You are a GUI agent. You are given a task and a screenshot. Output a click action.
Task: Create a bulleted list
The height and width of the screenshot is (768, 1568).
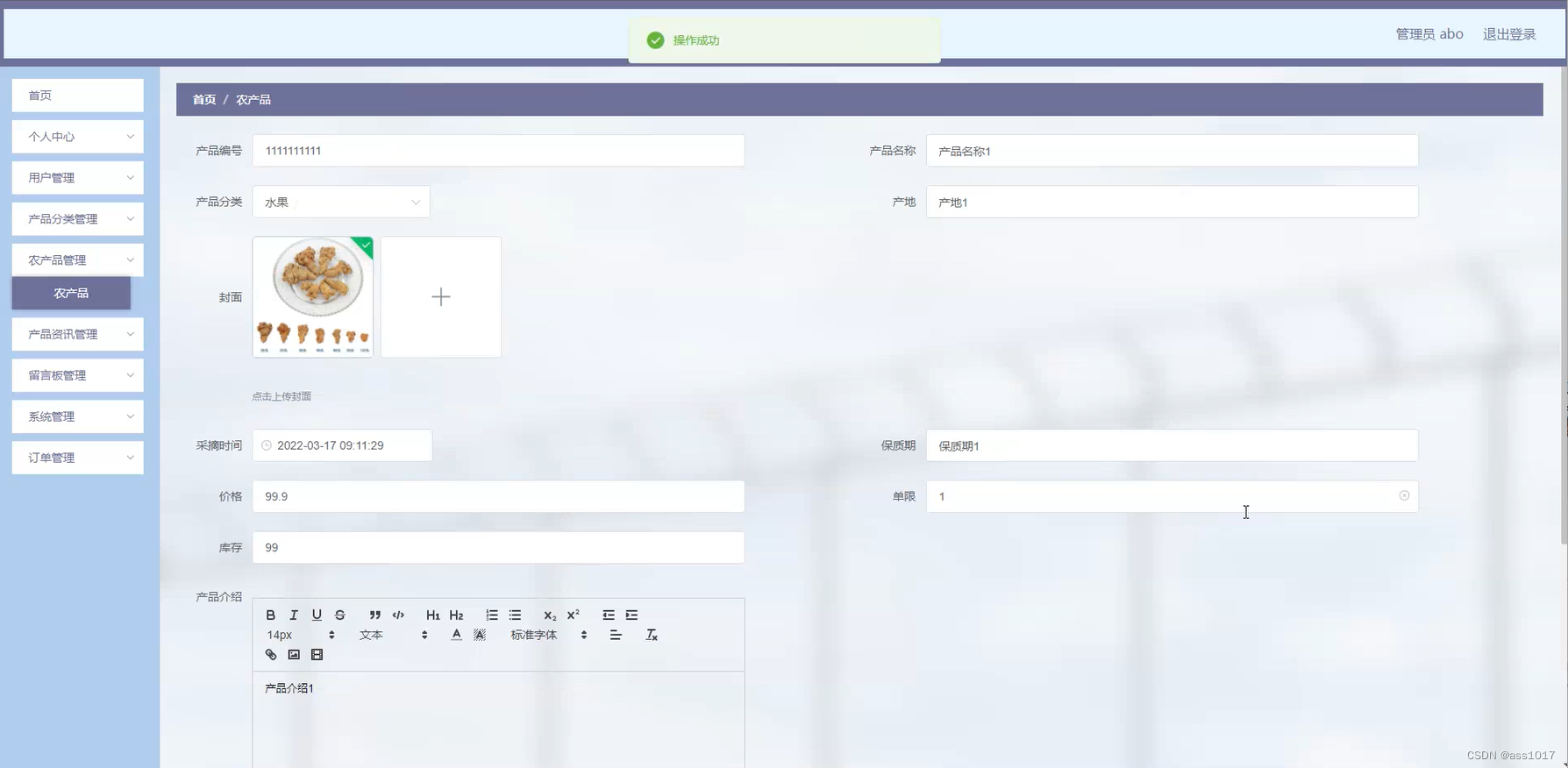[x=515, y=615]
